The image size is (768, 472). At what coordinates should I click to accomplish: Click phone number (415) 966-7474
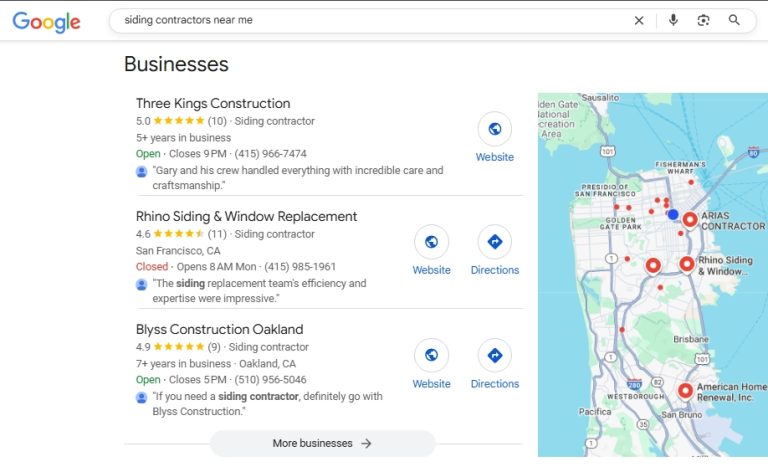270,154
